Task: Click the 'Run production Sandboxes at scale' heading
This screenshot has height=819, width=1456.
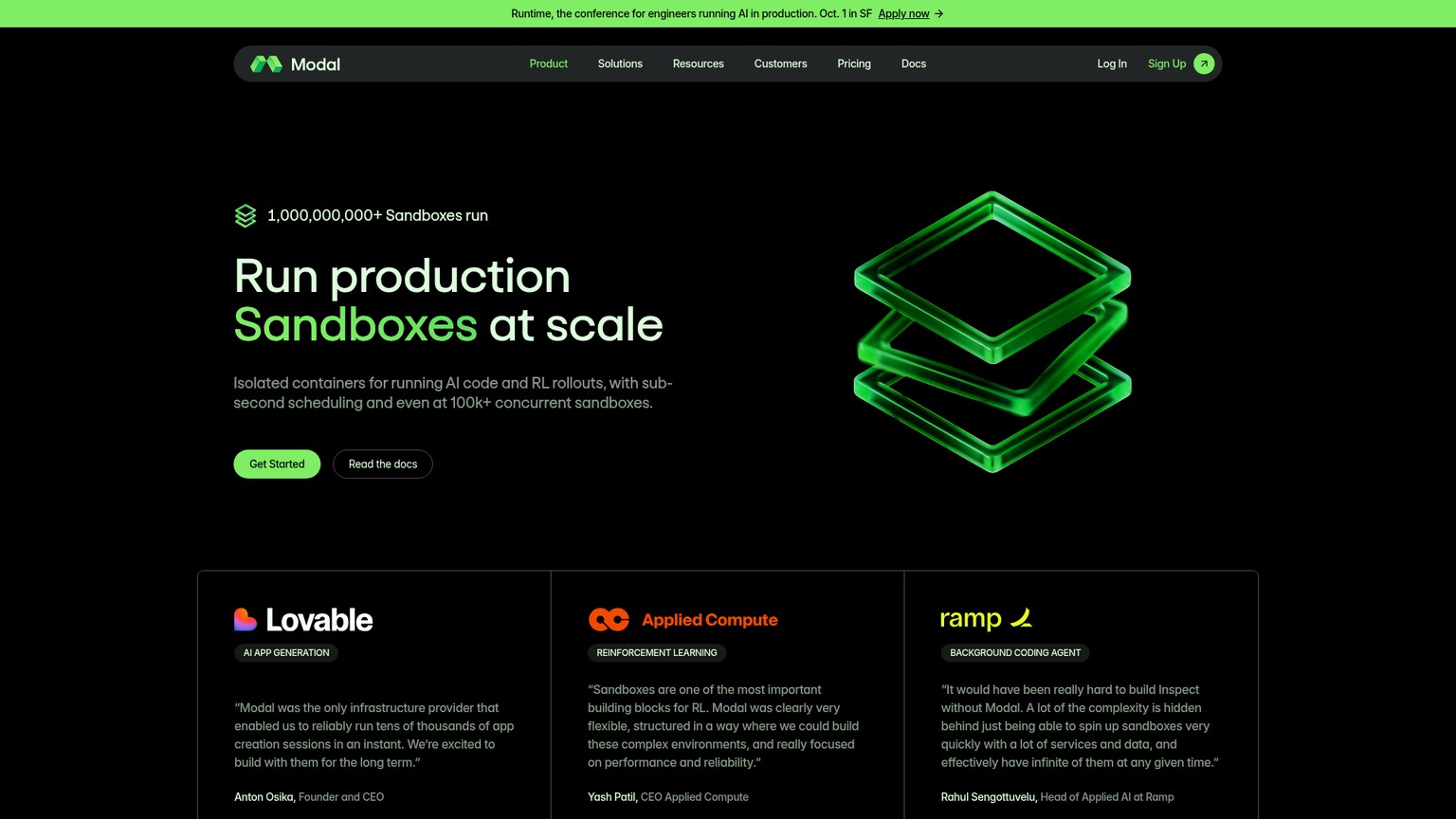Action: coord(448,300)
